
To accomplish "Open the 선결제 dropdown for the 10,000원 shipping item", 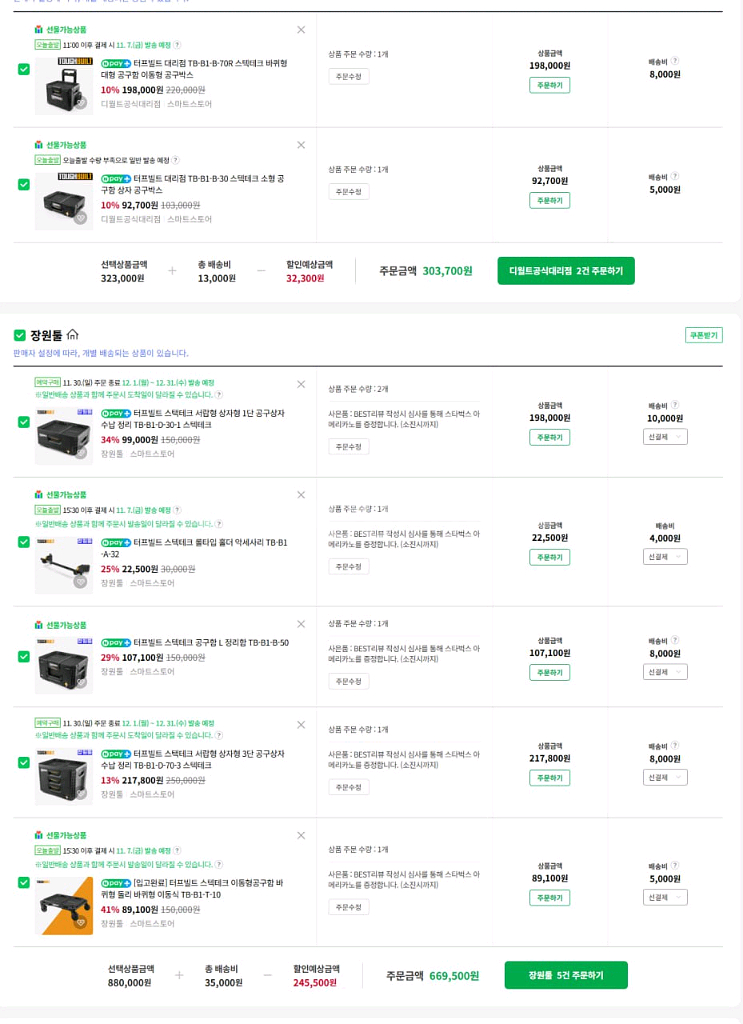I will [x=664, y=436].
